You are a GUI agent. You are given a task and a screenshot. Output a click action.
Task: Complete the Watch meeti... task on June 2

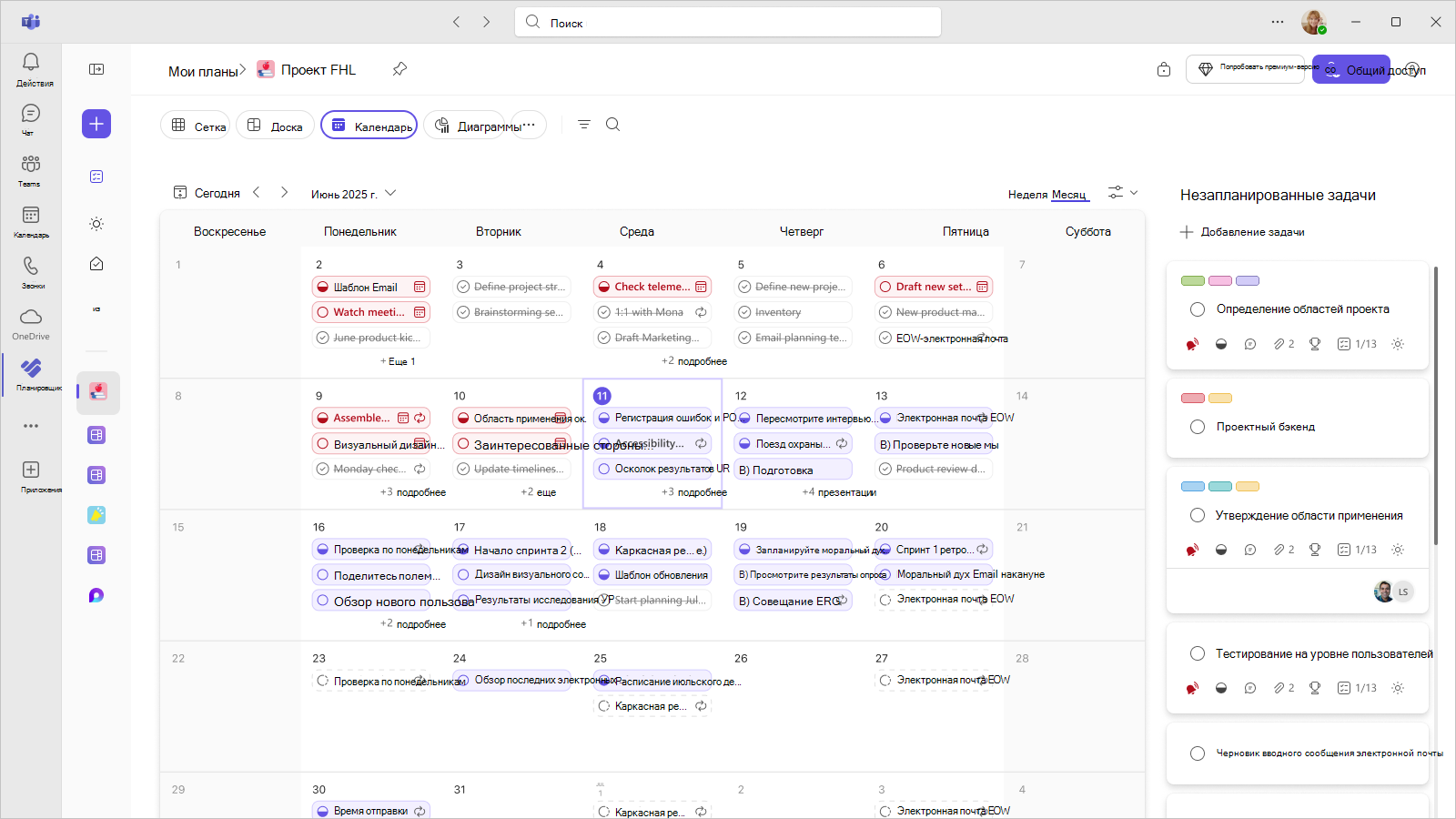point(322,312)
